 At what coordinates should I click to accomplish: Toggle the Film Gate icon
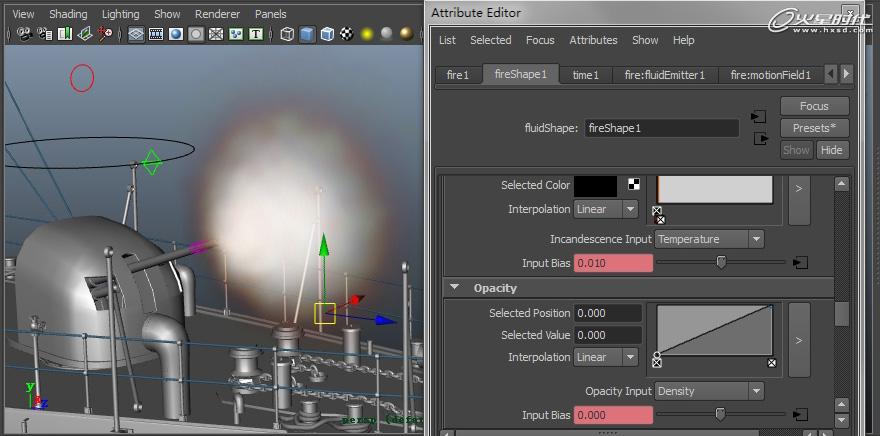point(155,35)
